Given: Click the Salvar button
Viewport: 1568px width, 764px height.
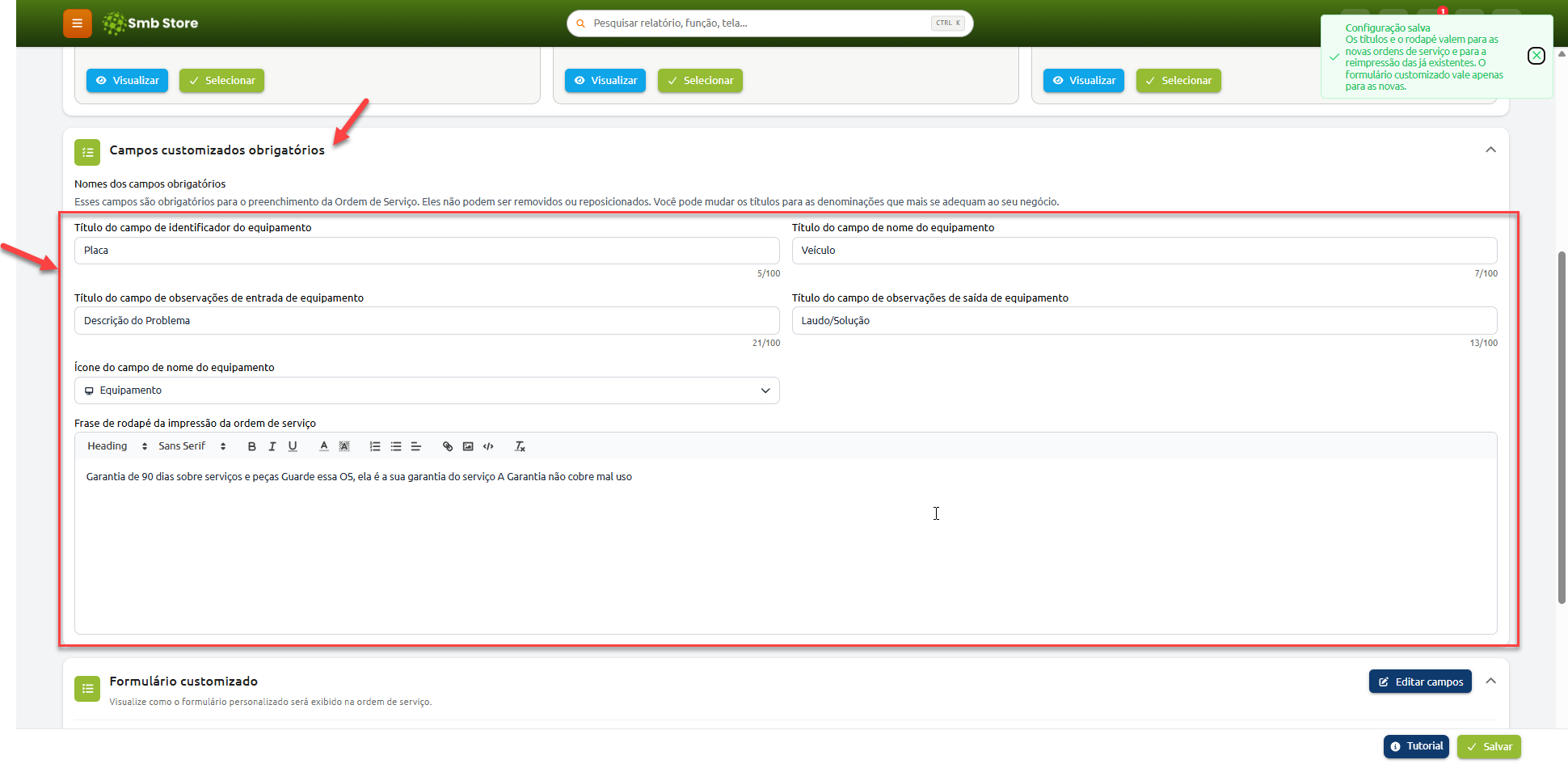Looking at the screenshot, I should (1489, 747).
